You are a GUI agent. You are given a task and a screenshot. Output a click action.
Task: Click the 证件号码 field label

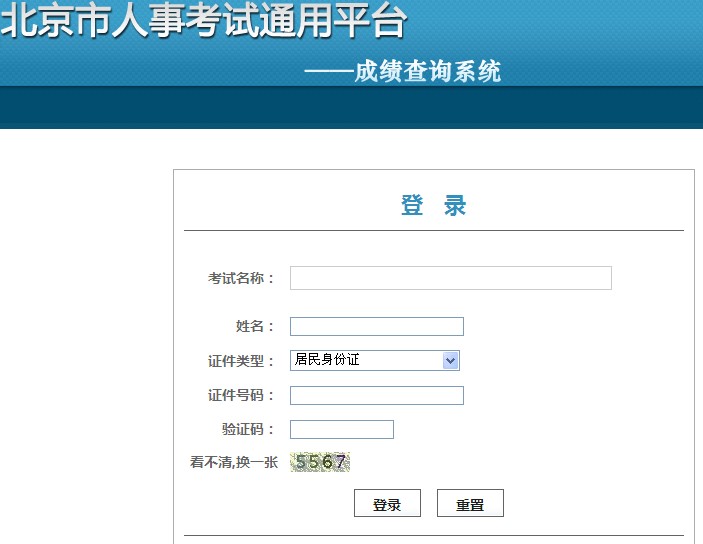(x=241, y=396)
